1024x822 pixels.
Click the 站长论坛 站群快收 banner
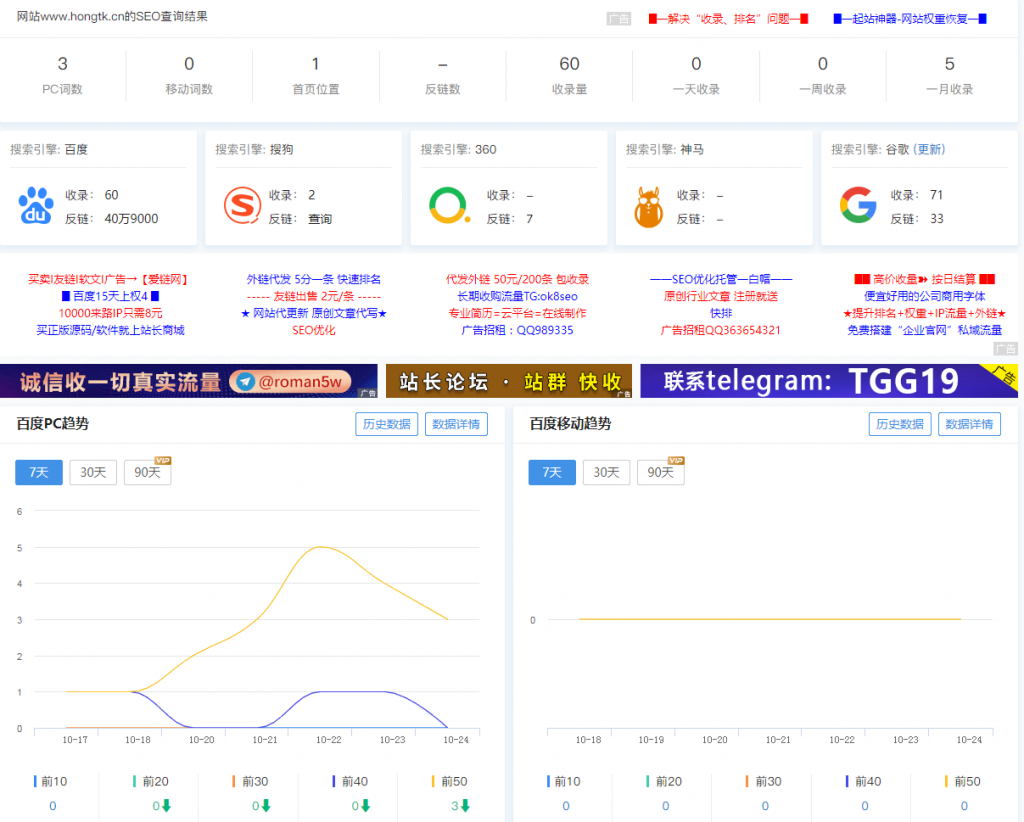[509, 381]
